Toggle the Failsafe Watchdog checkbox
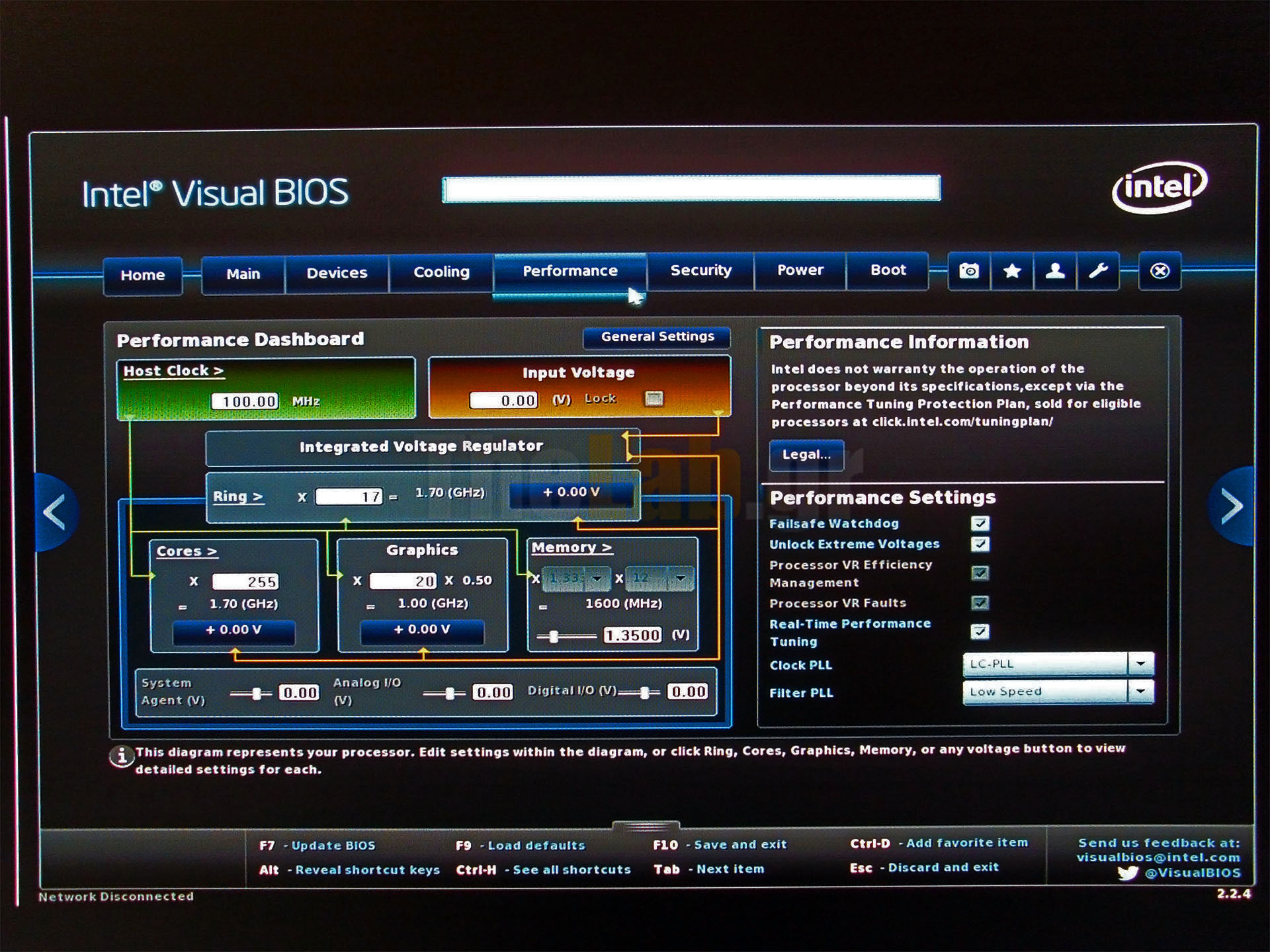 (x=980, y=524)
